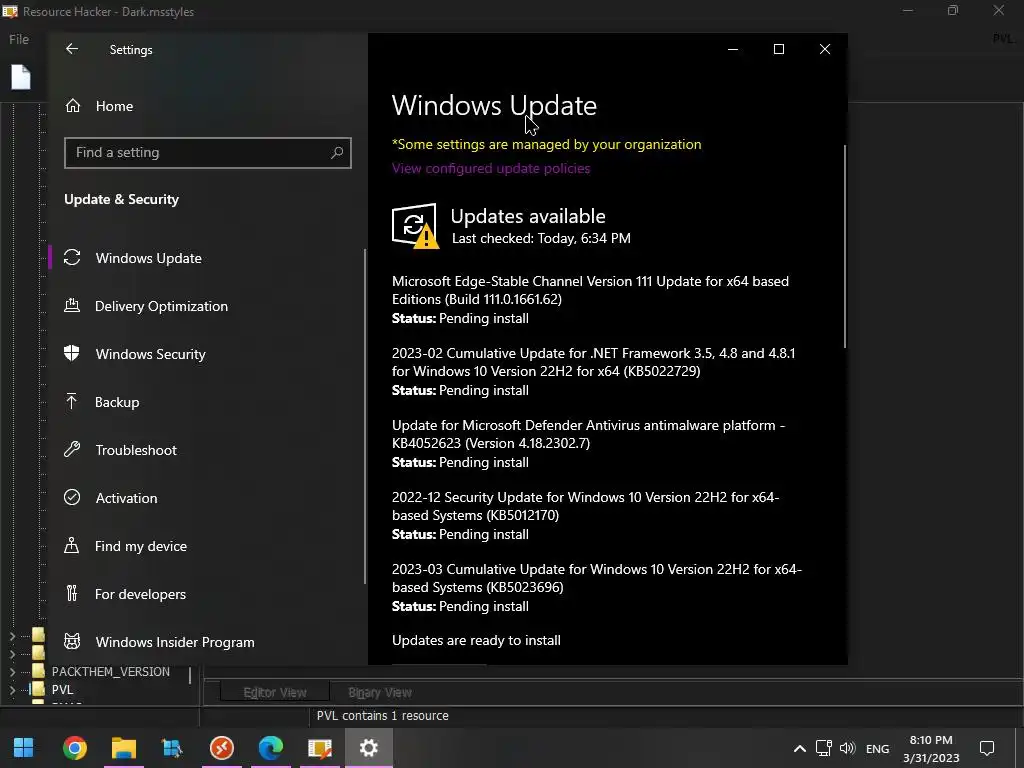1024x768 pixels.
Task: Open the Activation page
Action: coord(126,498)
